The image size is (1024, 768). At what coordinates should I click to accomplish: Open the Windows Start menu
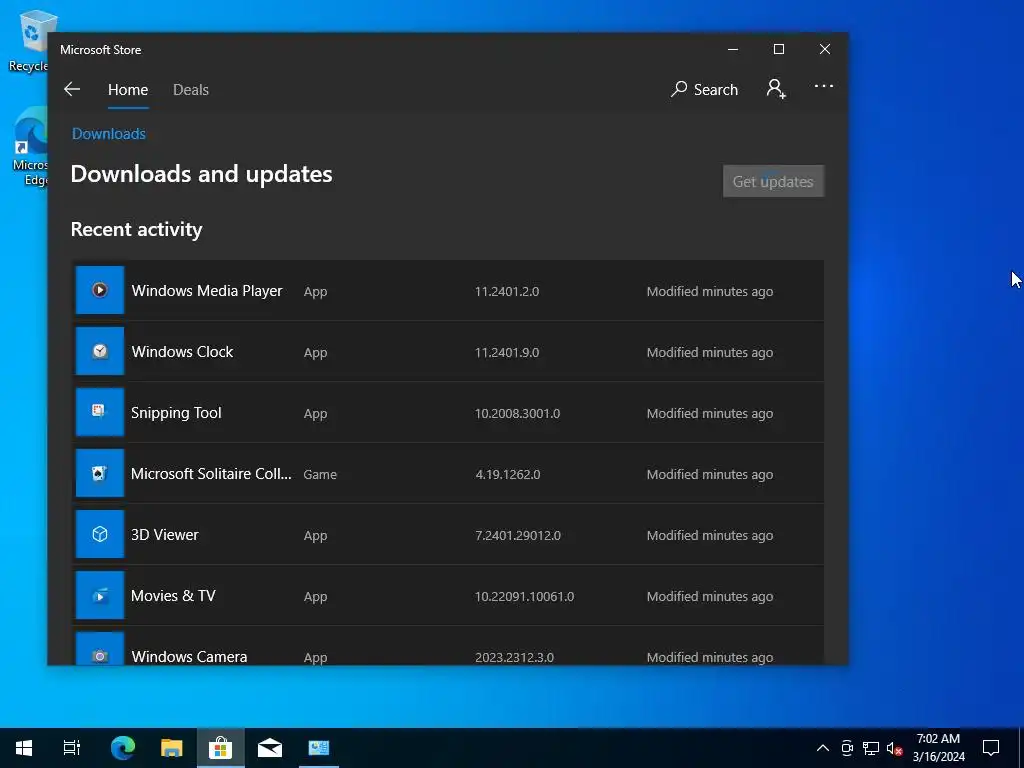[x=24, y=748]
